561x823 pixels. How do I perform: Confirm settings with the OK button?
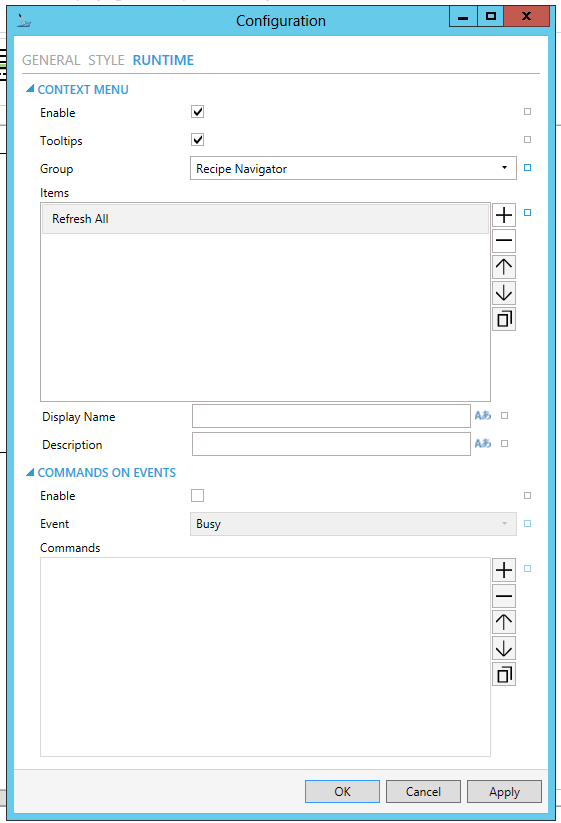click(342, 792)
